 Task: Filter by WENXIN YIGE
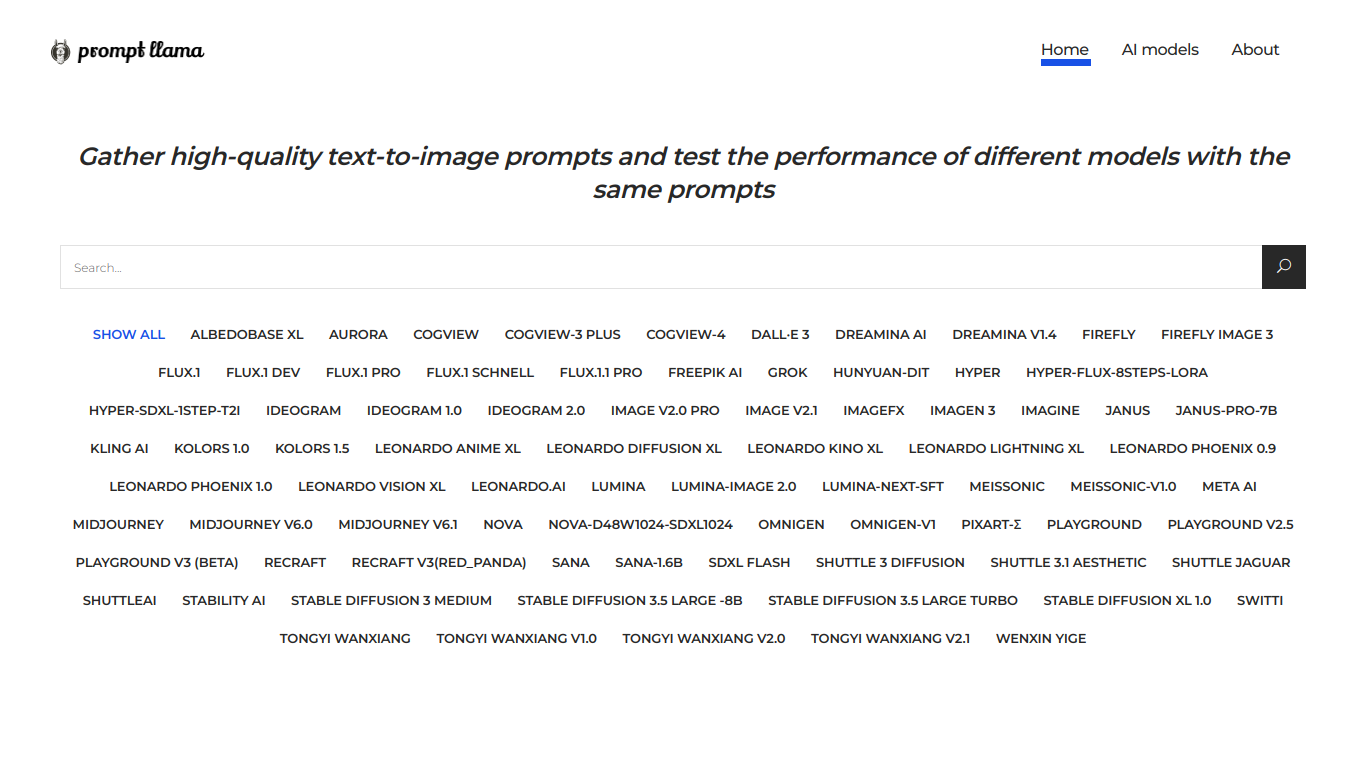point(1041,639)
